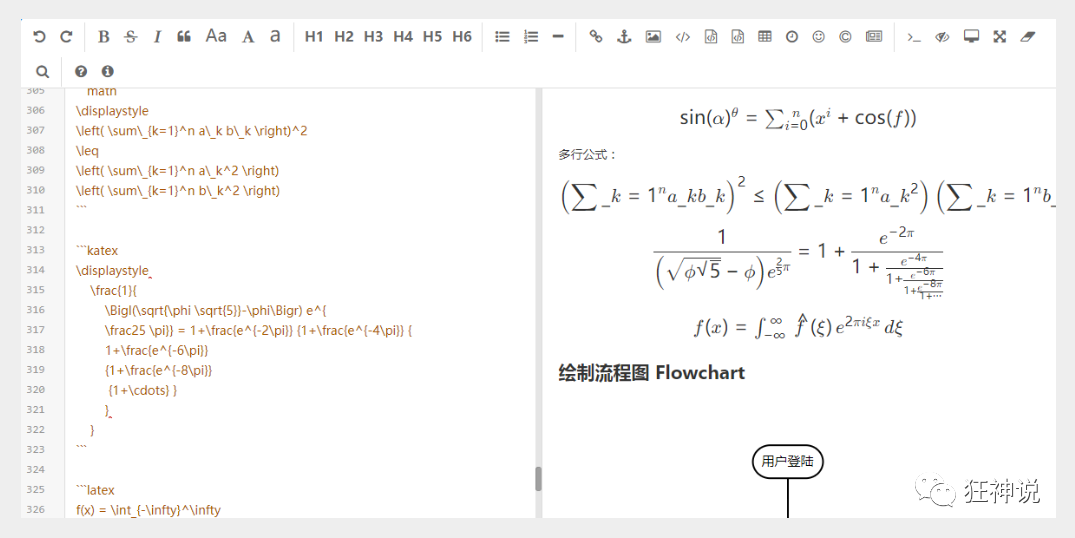Click the "```latex" code fence on line 325
Screen dimensions: 1075x538
point(95,490)
